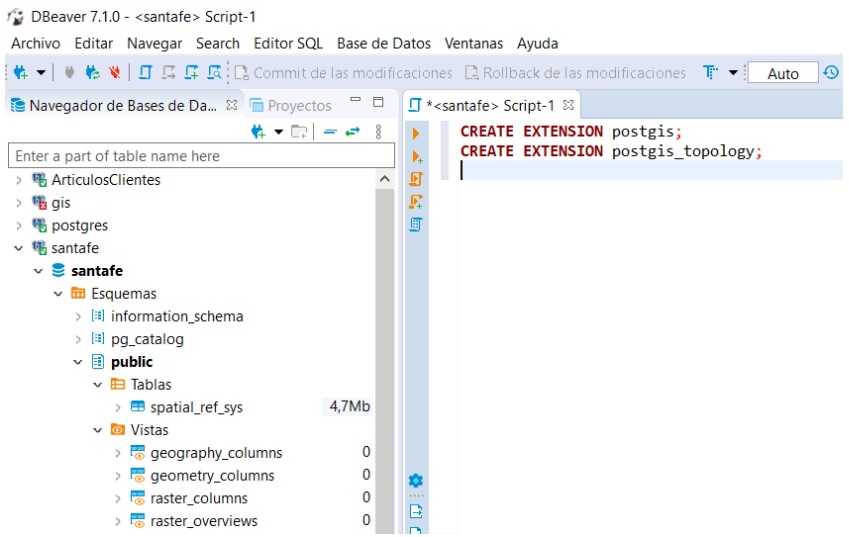The image size is (849, 537).
Task: Open the dropdown arrow next to New Connection
Action: pos(41,73)
